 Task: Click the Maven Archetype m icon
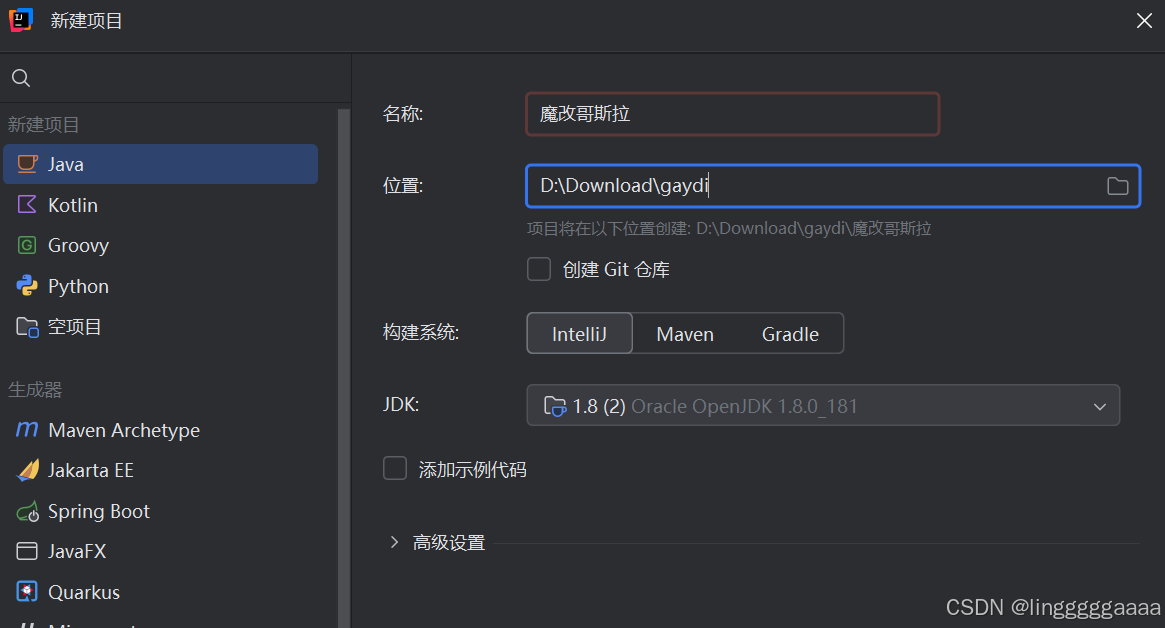27,430
